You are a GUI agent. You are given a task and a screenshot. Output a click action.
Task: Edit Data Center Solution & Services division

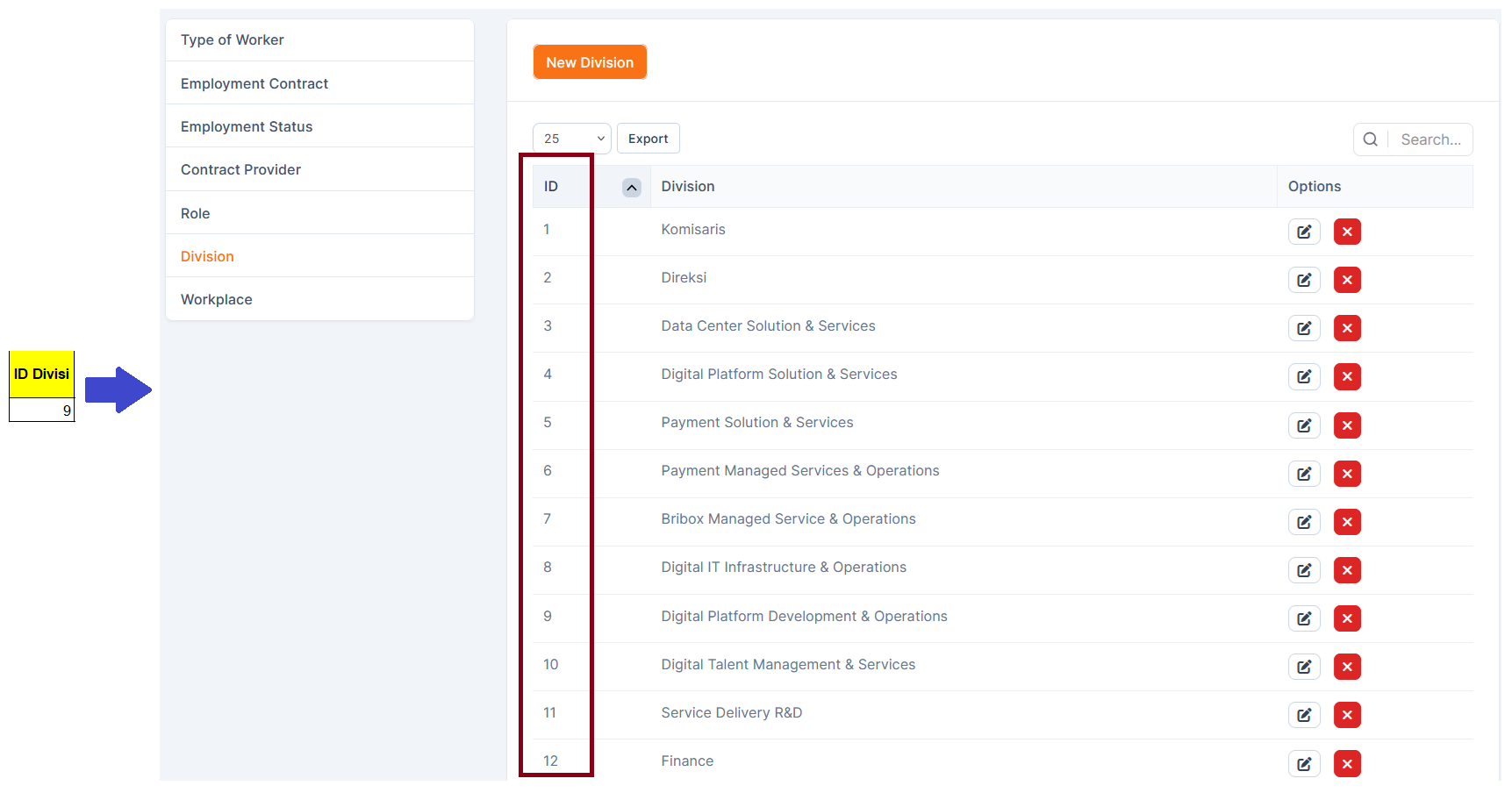[1303, 328]
